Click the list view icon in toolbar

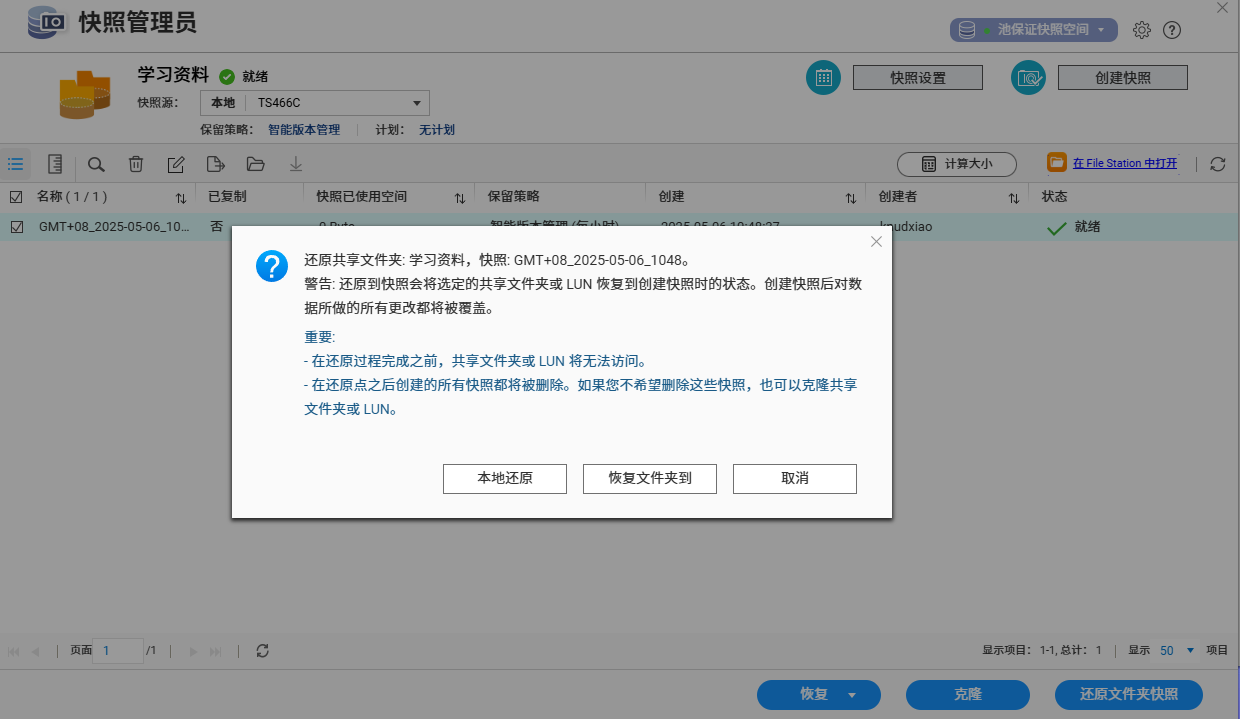pos(16,164)
